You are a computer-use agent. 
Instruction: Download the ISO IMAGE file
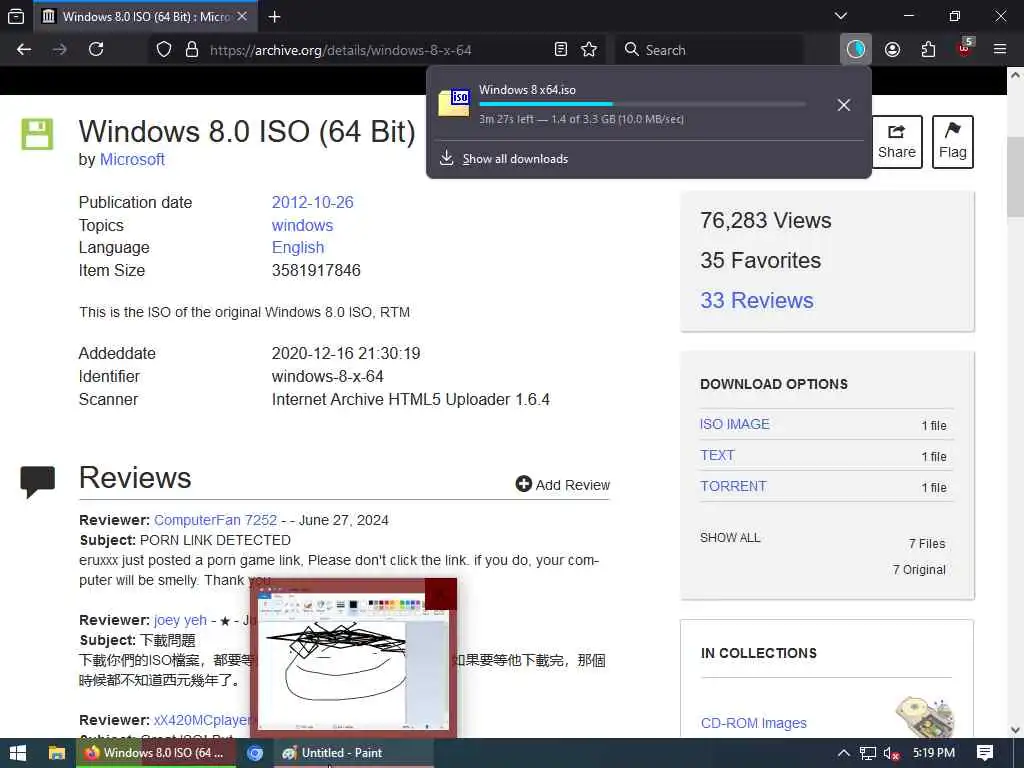pos(735,424)
